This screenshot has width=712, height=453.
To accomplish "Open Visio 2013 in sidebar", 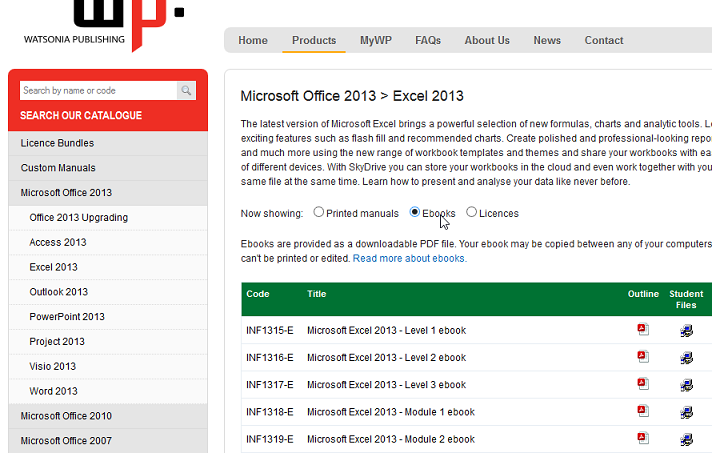I will click(x=108, y=366).
